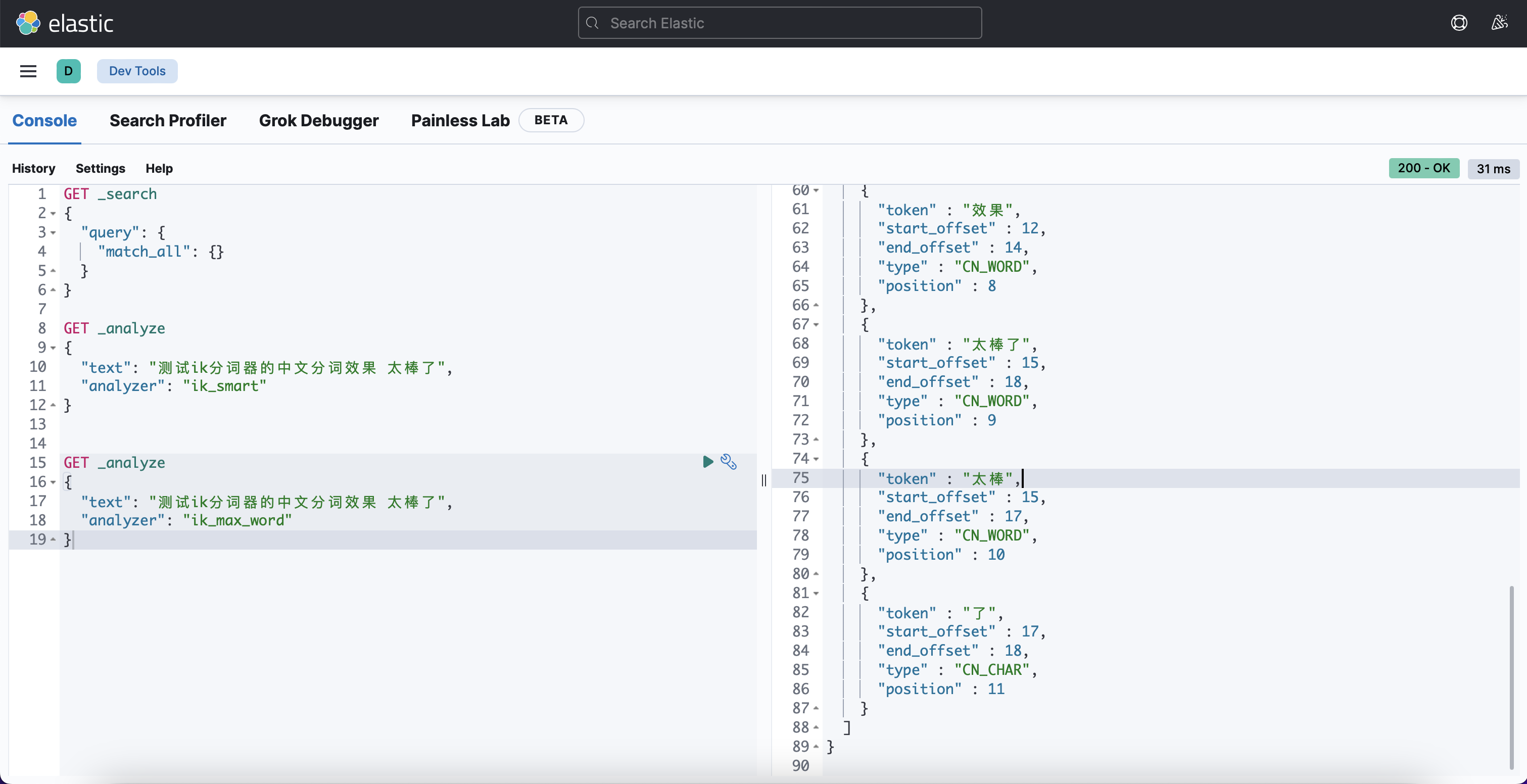This screenshot has height=784, width=1527.
Task: Click the 200 - OK status badge
Action: pyautogui.click(x=1424, y=168)
